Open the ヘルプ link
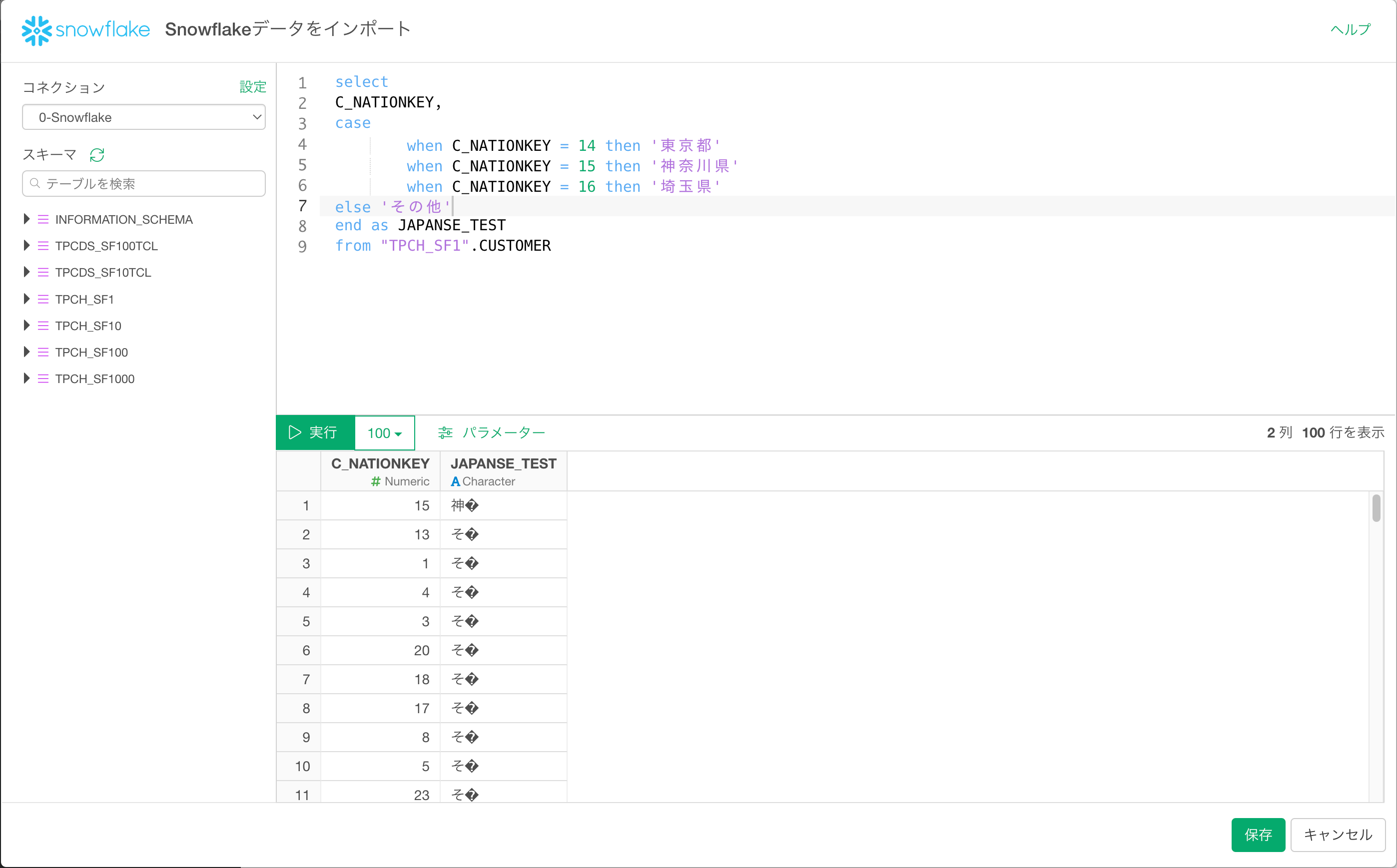 [1351, 29]
